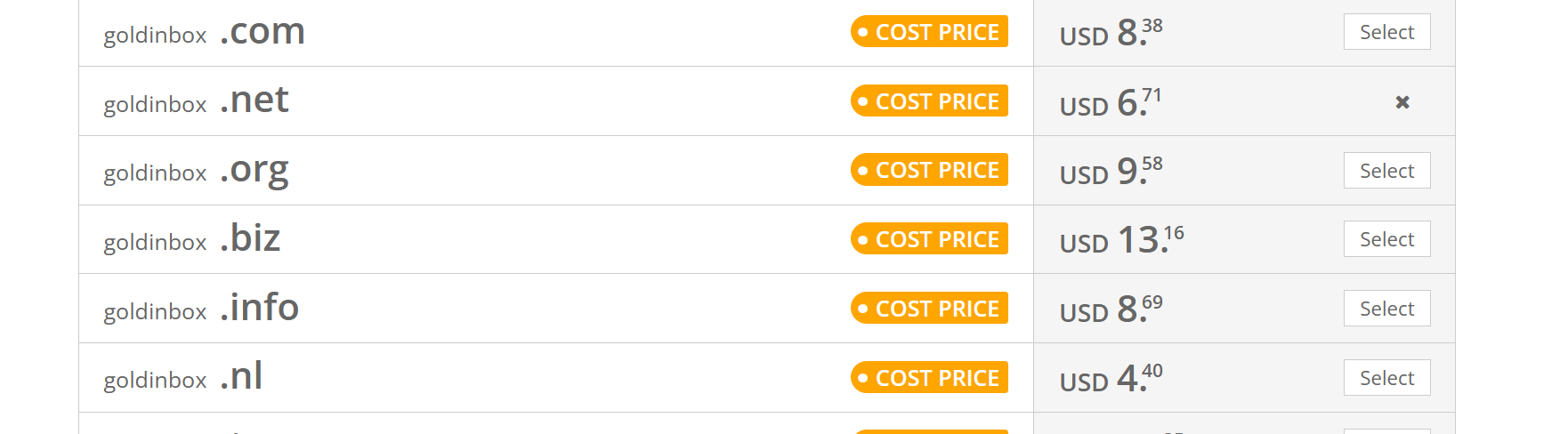Select the goldinbox.biz domain

coord(1386,239)
